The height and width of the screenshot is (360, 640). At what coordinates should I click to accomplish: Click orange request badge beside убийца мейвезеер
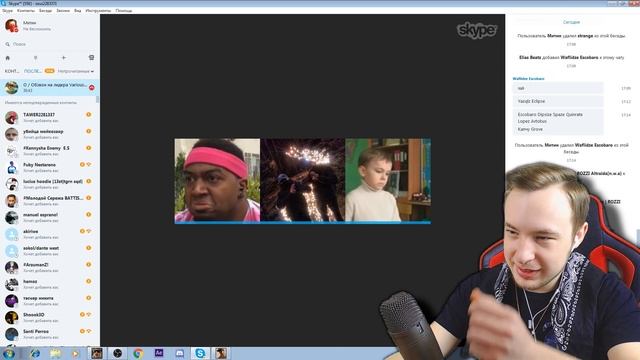click(x=89, y=131)
